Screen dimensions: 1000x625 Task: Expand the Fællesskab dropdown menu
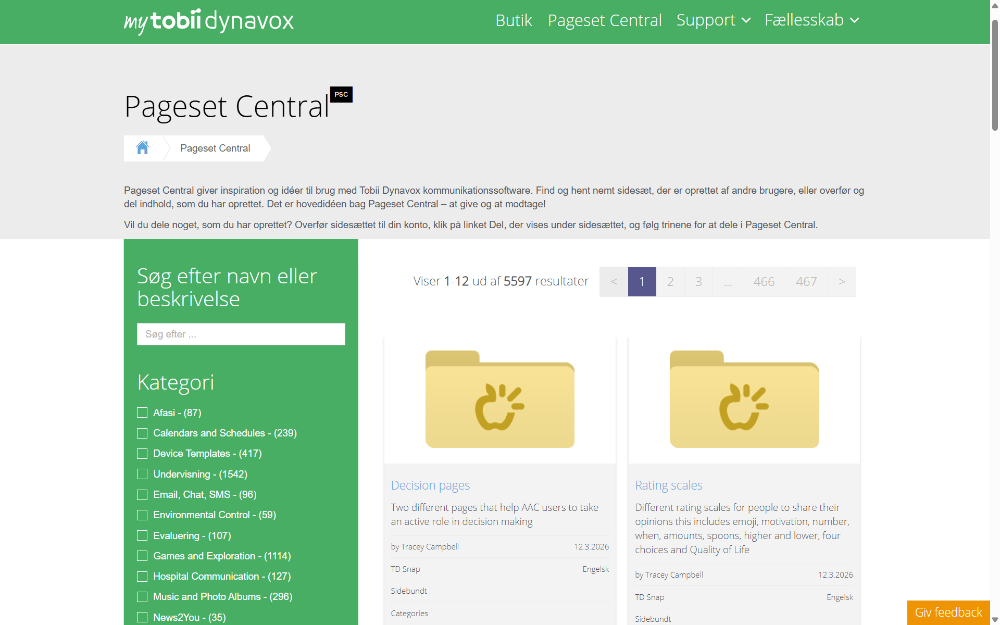coord(811,20)
